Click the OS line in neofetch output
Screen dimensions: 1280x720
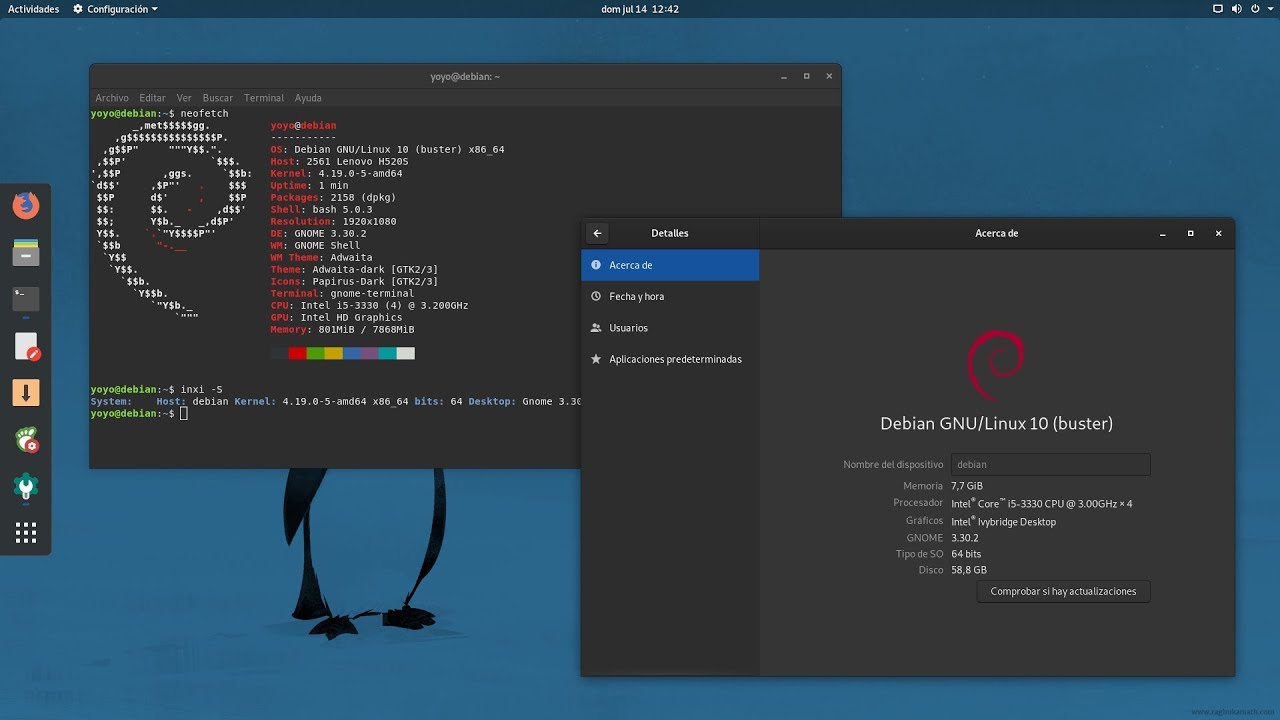387,150
